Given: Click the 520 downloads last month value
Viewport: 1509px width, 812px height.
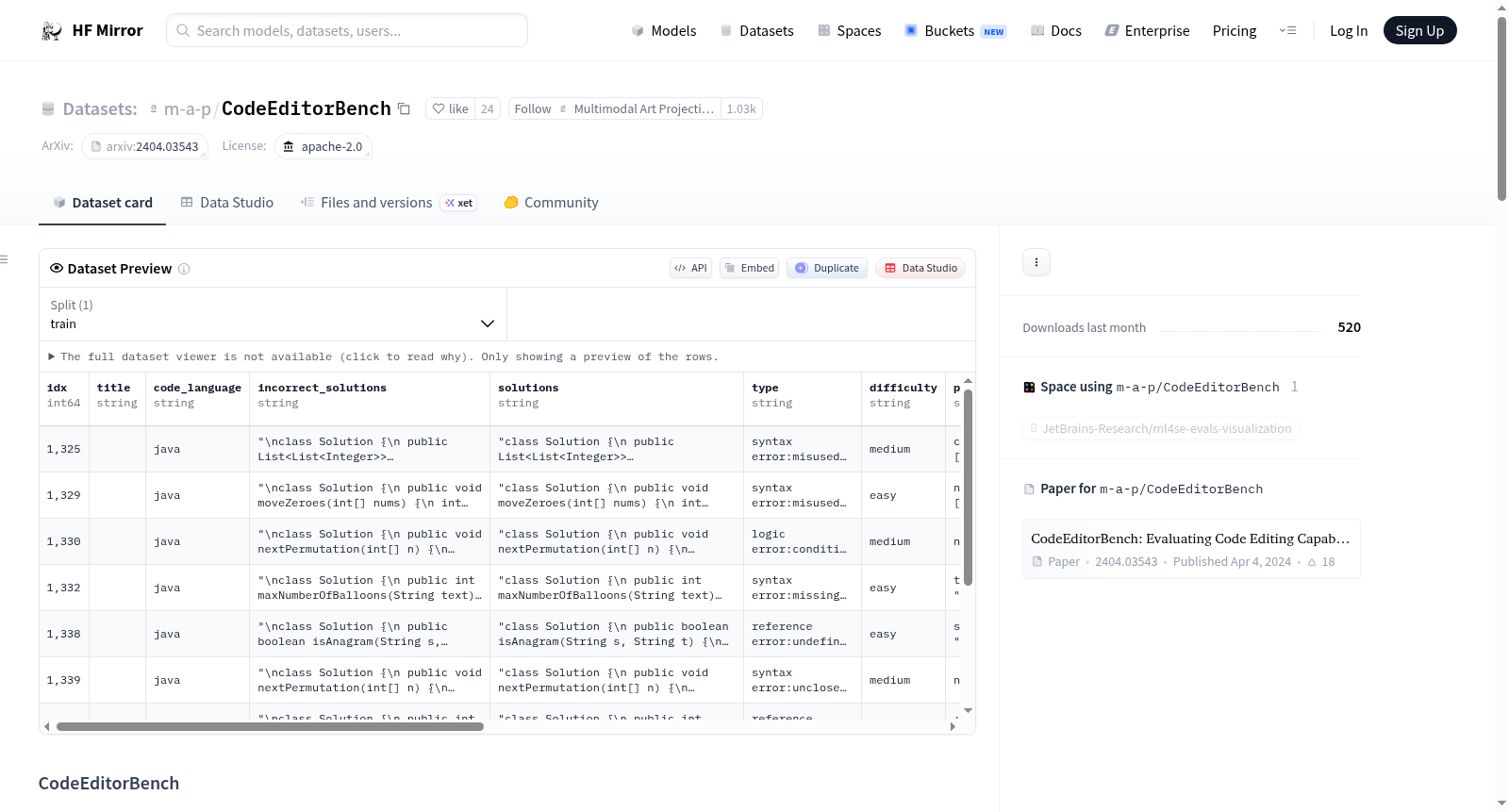Looking at the screenshot, I should pos(1349,327).
